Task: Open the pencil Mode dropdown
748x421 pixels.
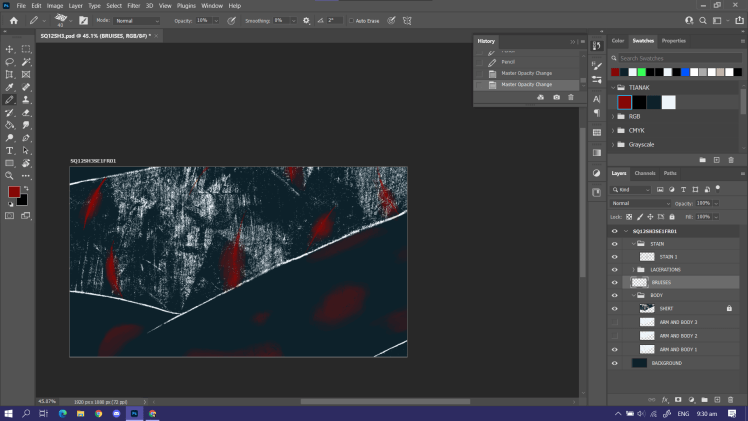Action: [137, 20]
